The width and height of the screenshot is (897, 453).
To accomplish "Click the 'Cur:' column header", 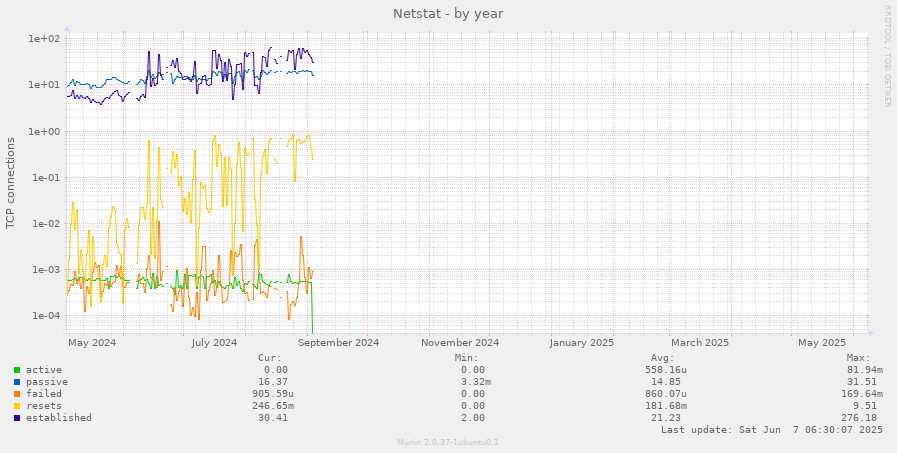I will (270, 358).
